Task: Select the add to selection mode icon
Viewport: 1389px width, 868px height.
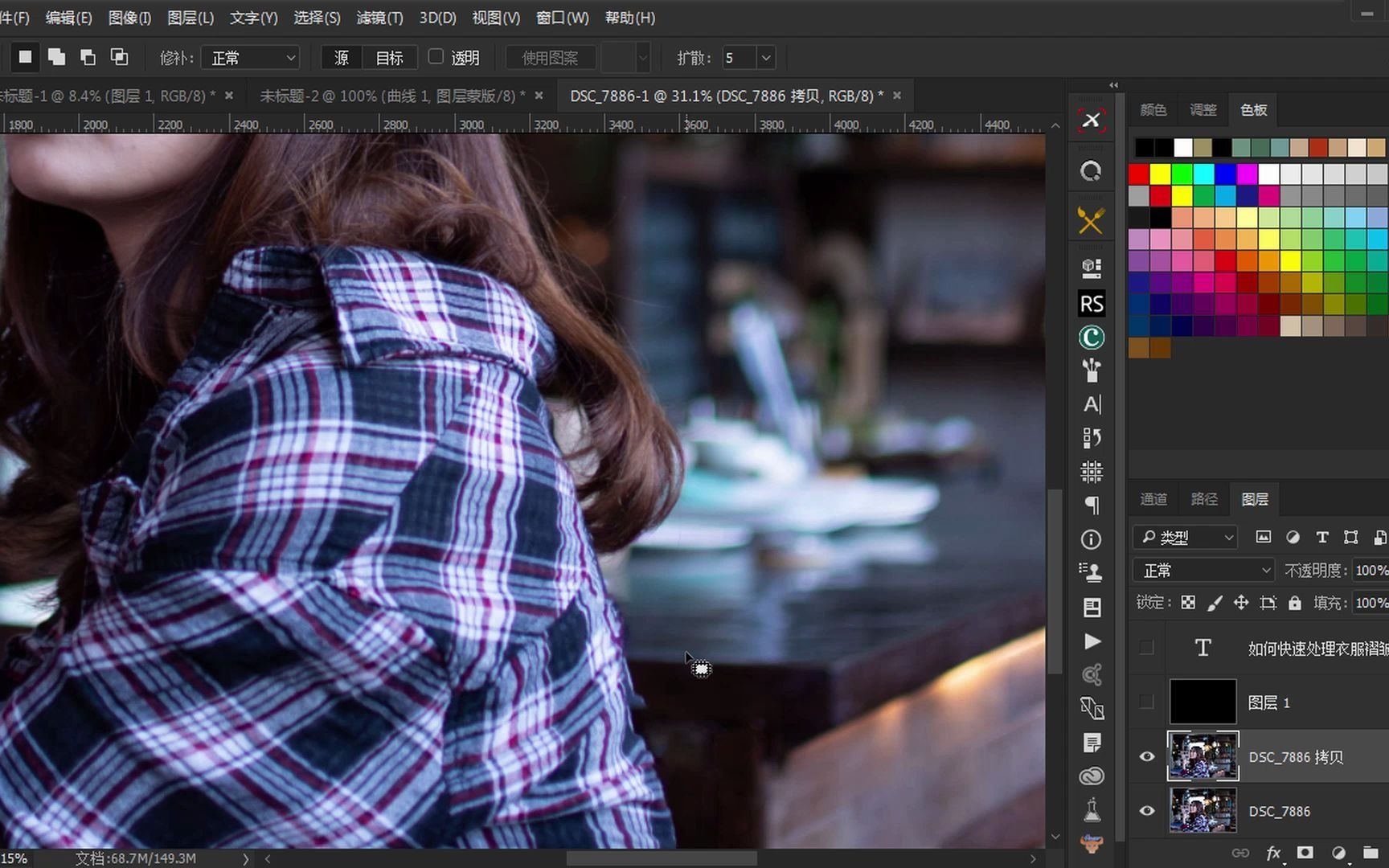Action: [56, 57]
